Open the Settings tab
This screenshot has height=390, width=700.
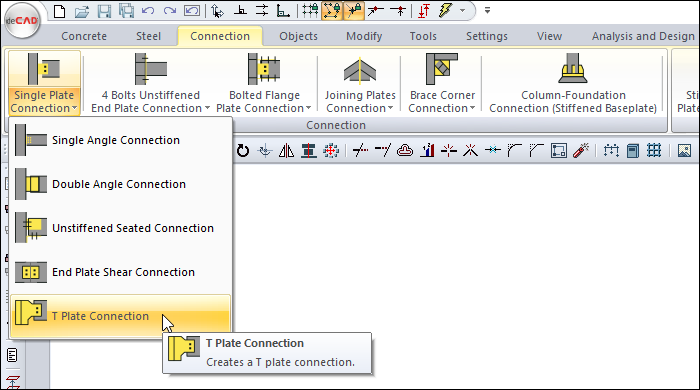coord(487,36)
